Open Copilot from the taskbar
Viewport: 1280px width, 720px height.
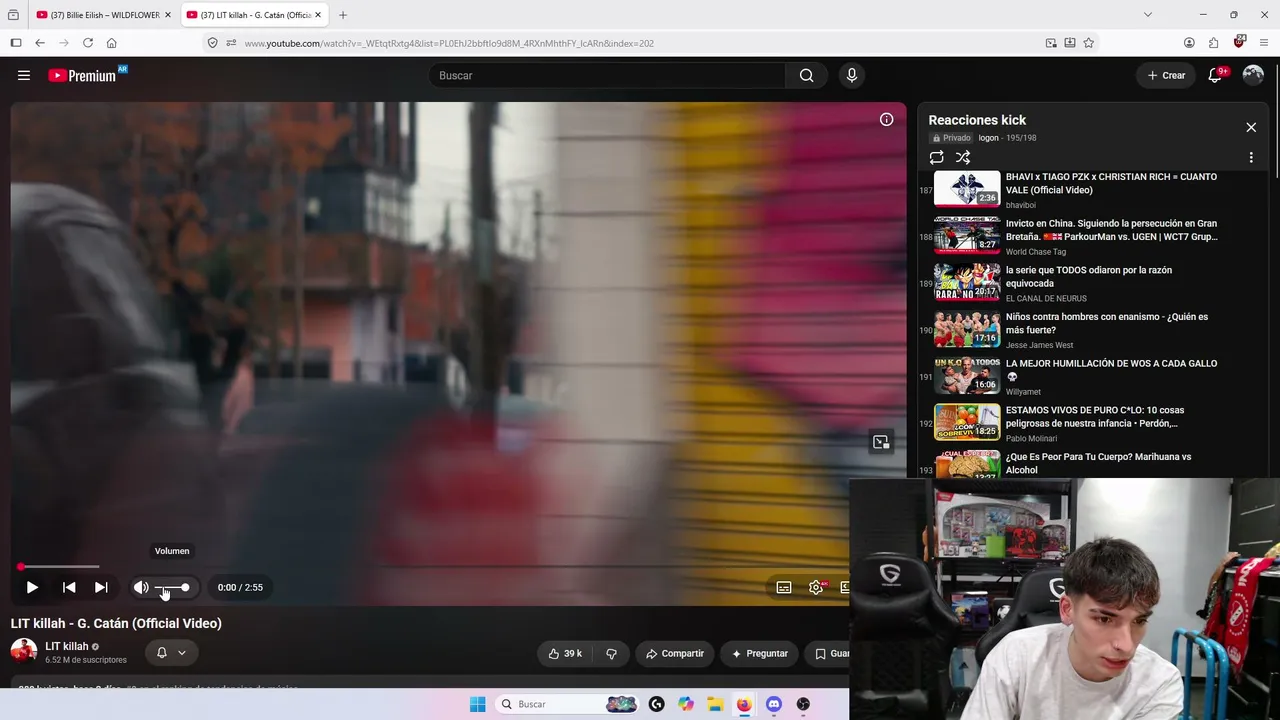point(686,704)
